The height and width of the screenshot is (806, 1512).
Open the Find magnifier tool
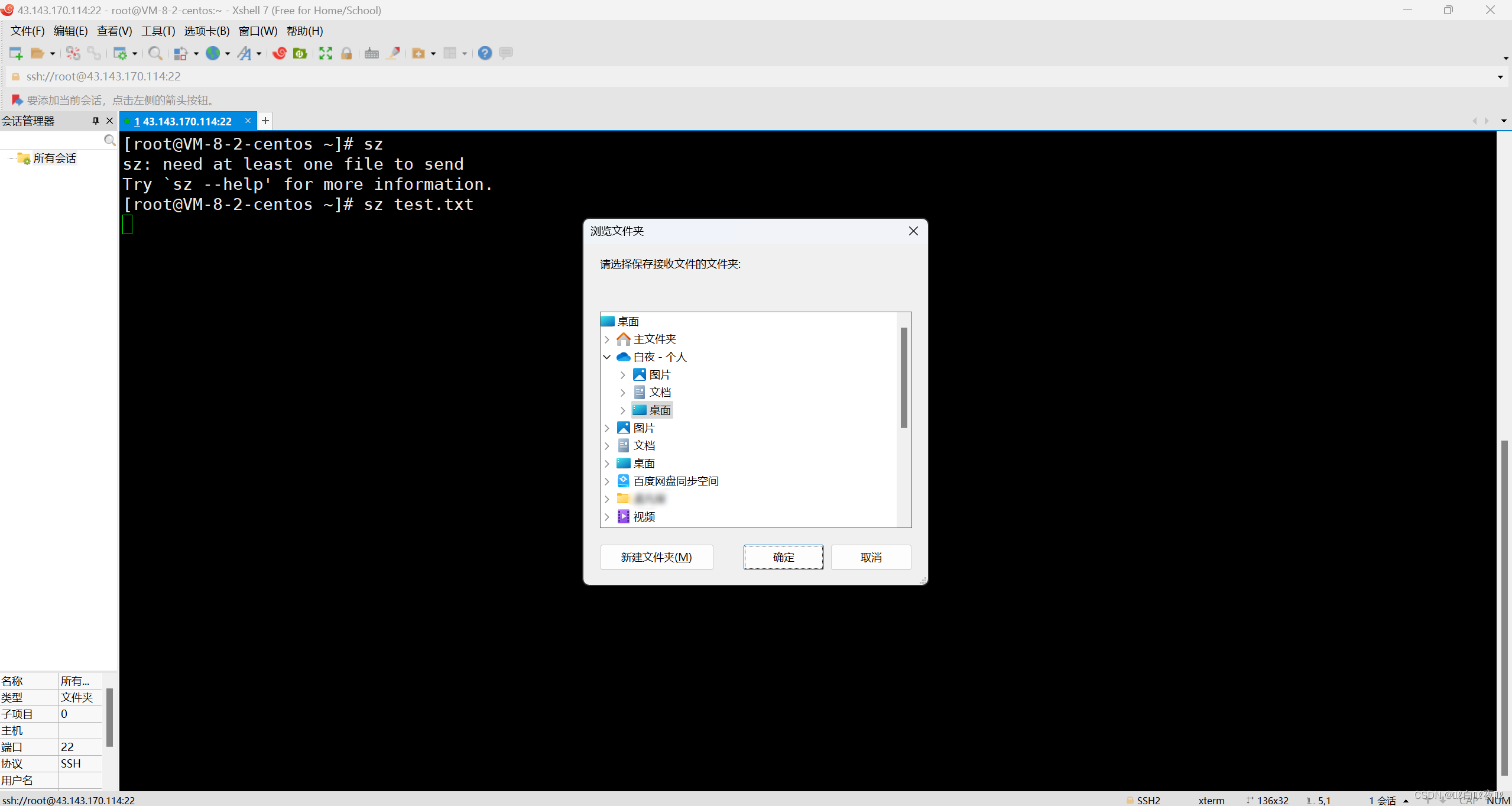click(x=155, y=53)
